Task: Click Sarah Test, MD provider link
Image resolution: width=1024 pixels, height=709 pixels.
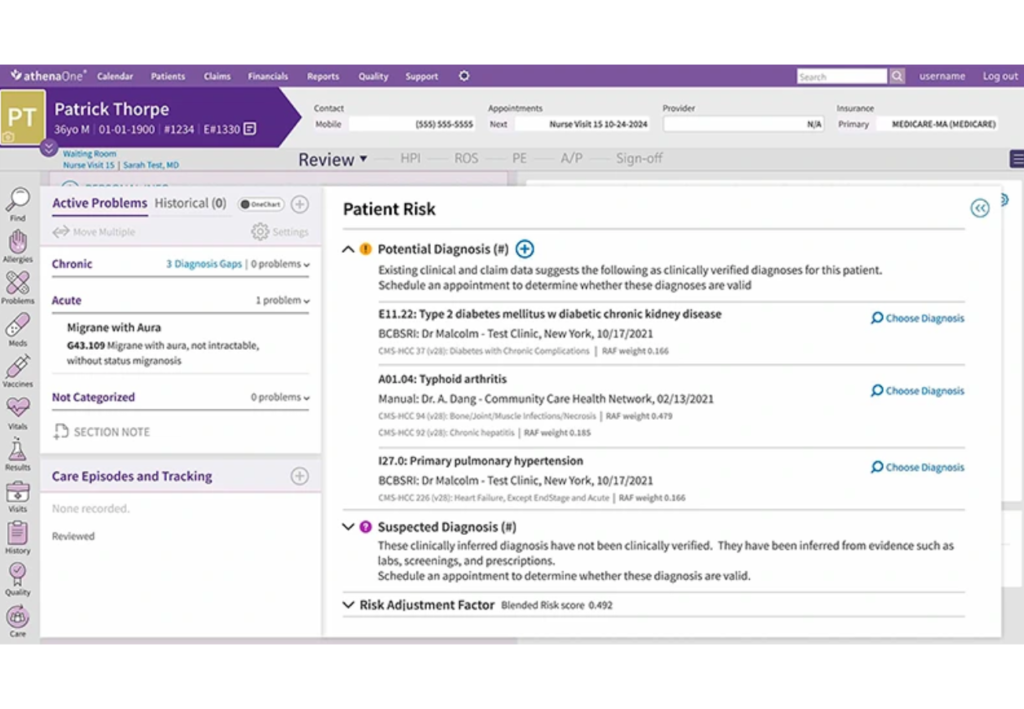Action: point(151,165)
